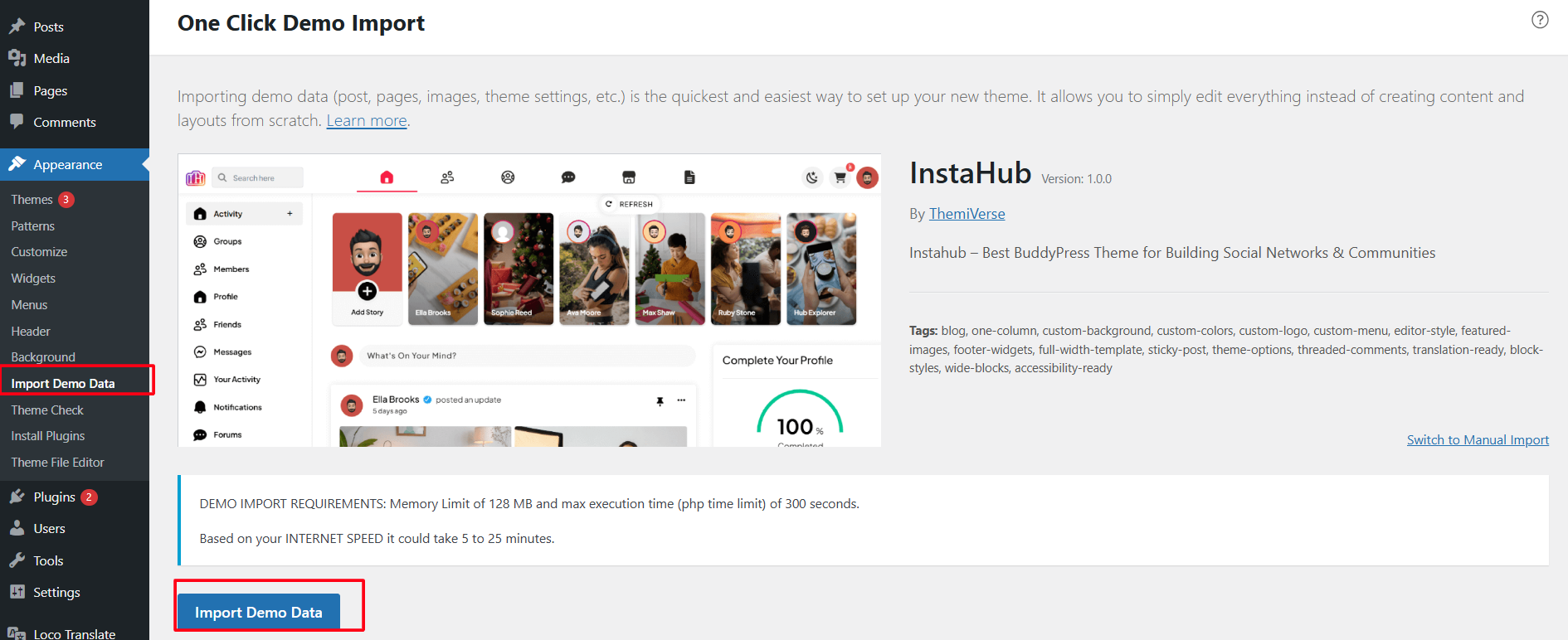Click the Media icon in sidebar

[x=17, y=58]
